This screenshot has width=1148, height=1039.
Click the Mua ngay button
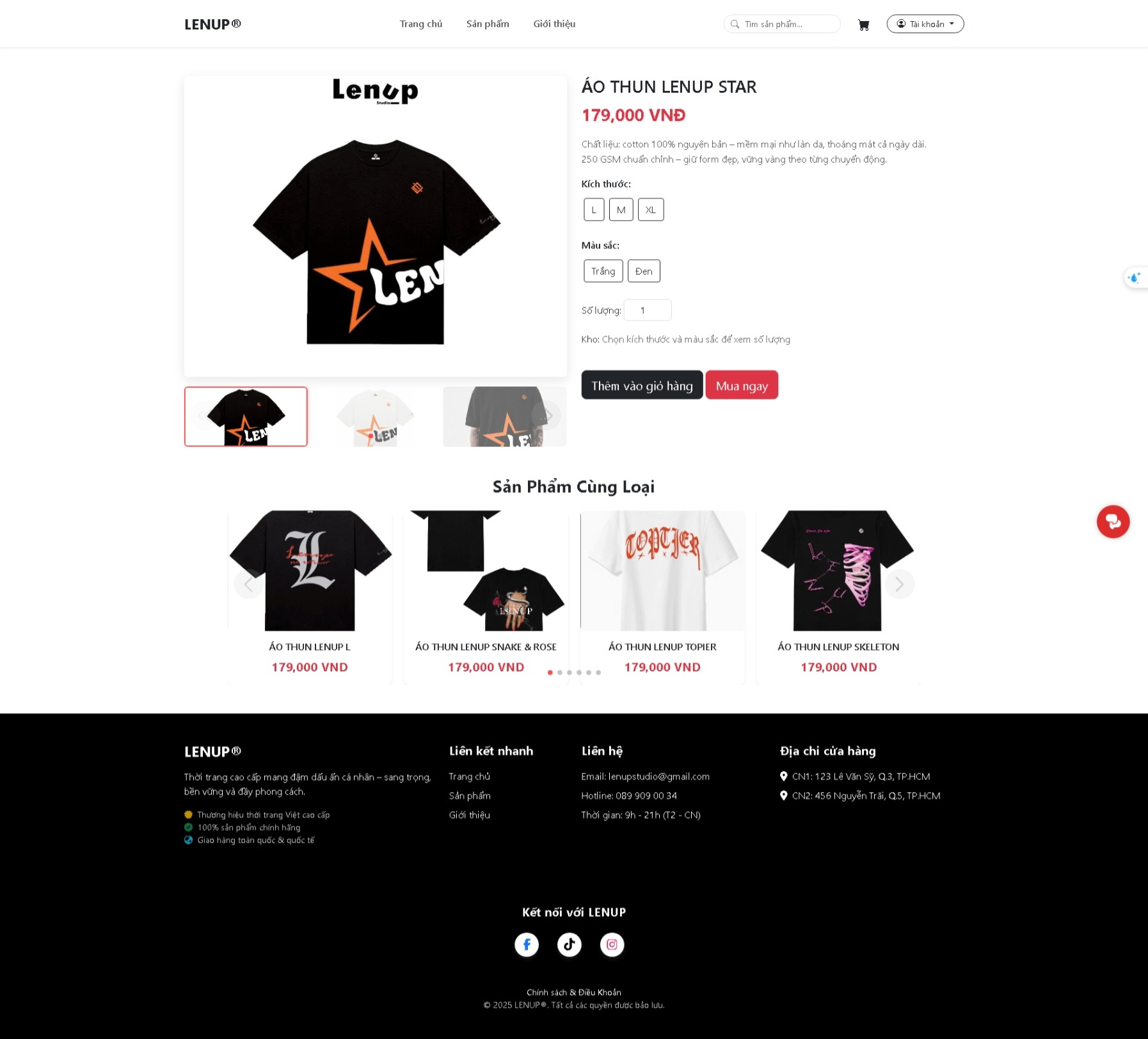point(742,385)
